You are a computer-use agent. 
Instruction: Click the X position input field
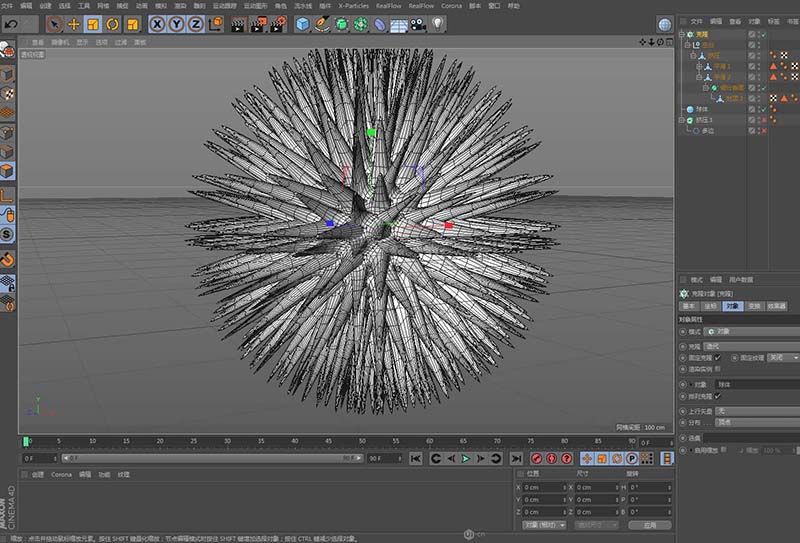545,487
